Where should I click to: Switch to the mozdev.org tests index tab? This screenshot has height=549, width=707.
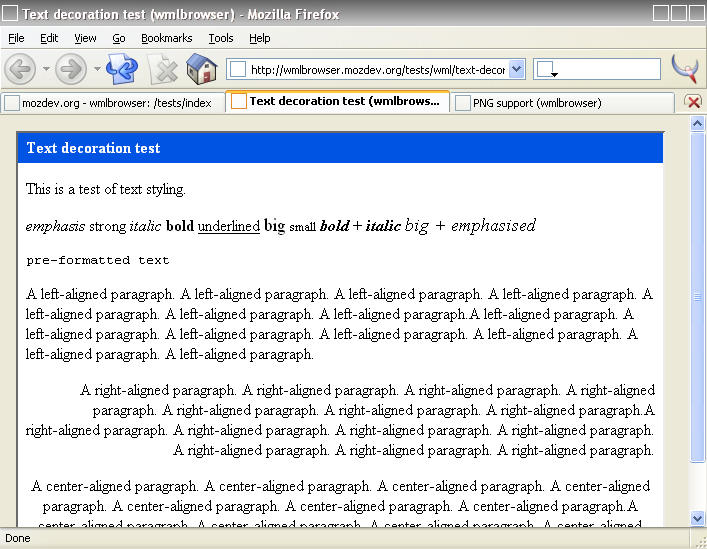click(x=115, y=102)
